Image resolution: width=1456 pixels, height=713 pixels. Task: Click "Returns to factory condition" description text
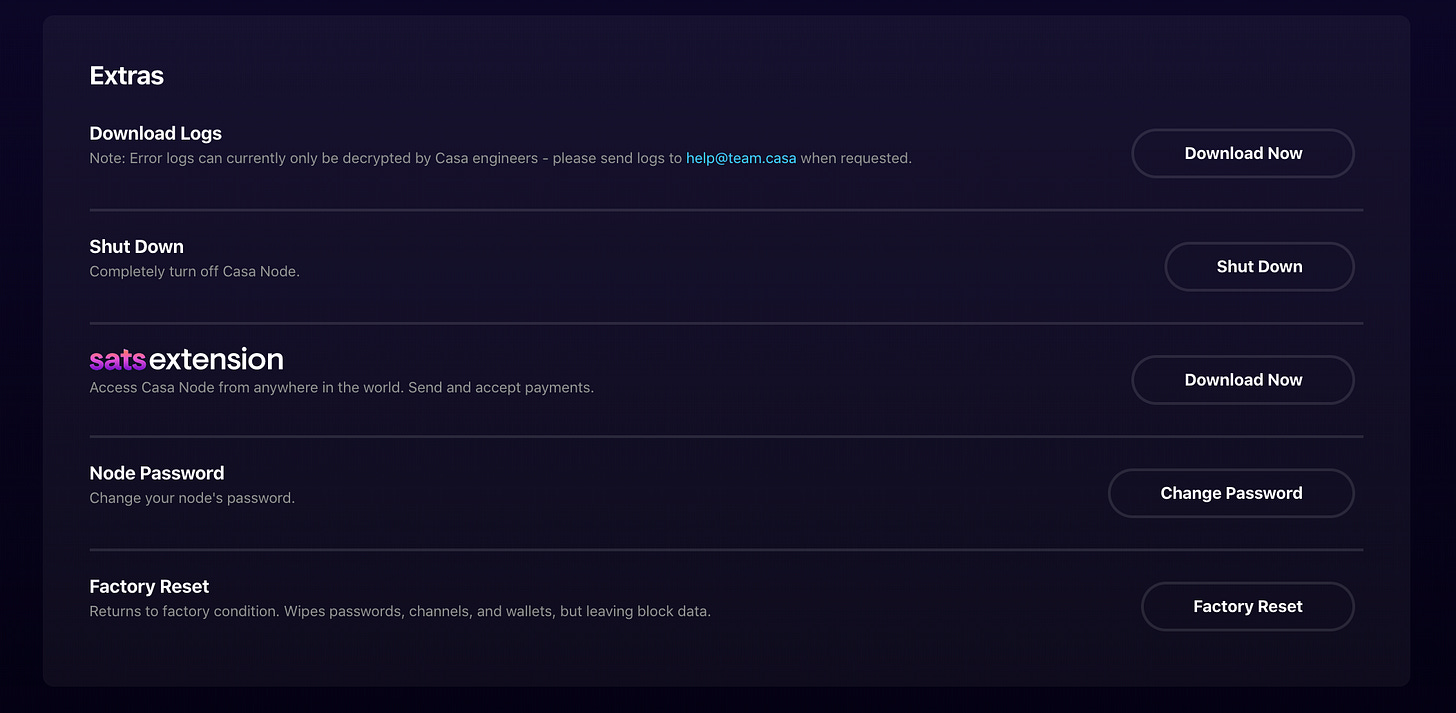(x=183, y=611)
